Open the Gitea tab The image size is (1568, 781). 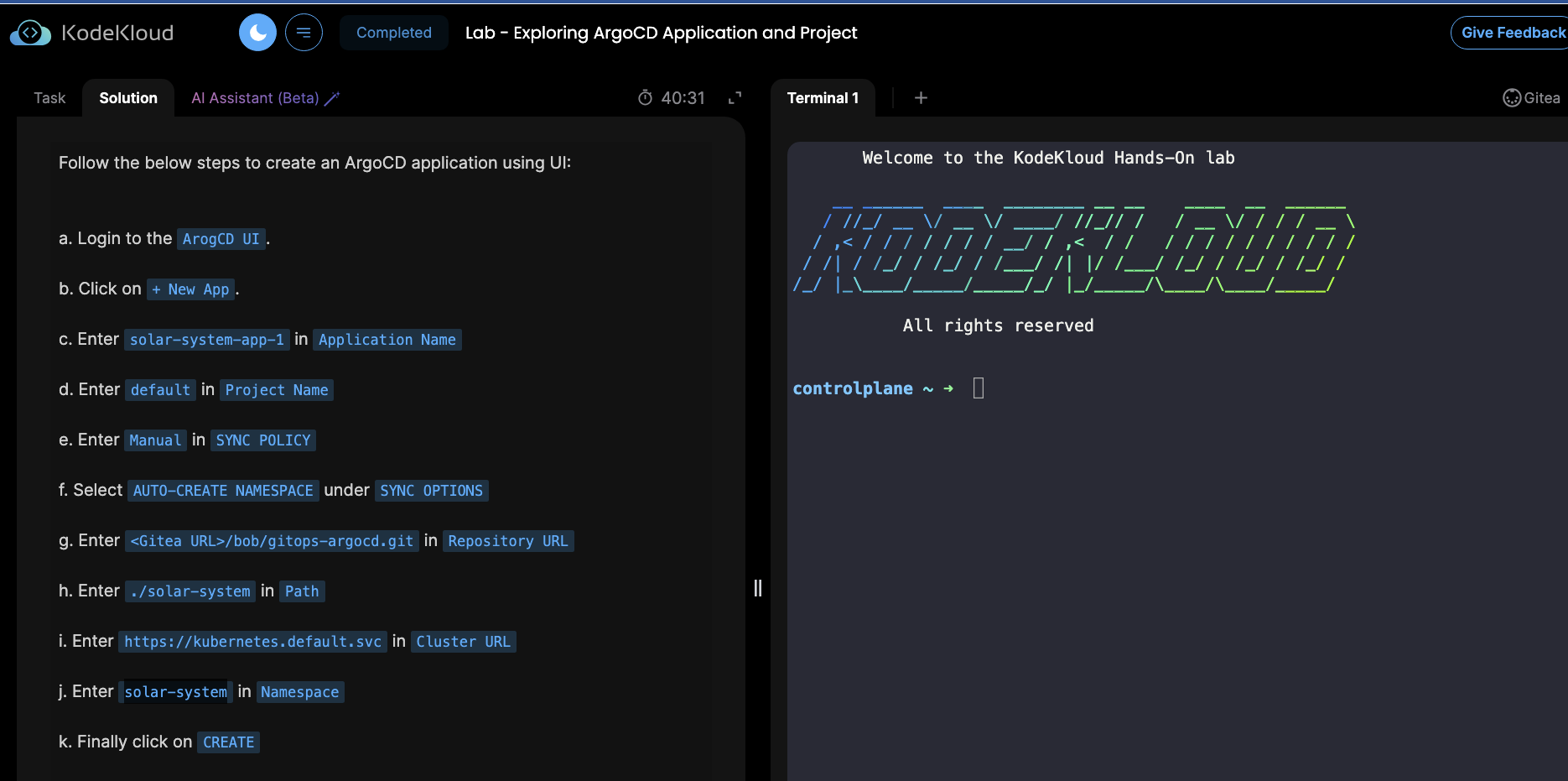tap(1531, 98)
